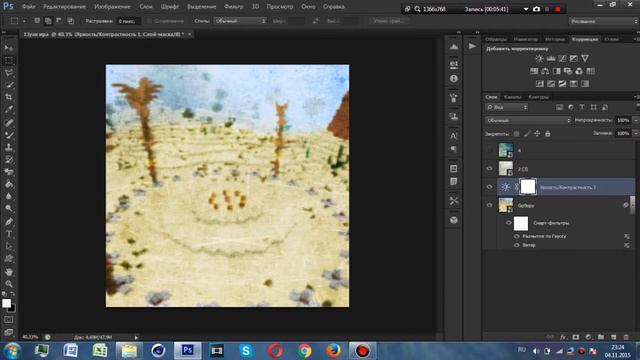Viewport: 640px width, 360px height.
Task: Open the status bar info arrow
Action: tap(136, 338)
